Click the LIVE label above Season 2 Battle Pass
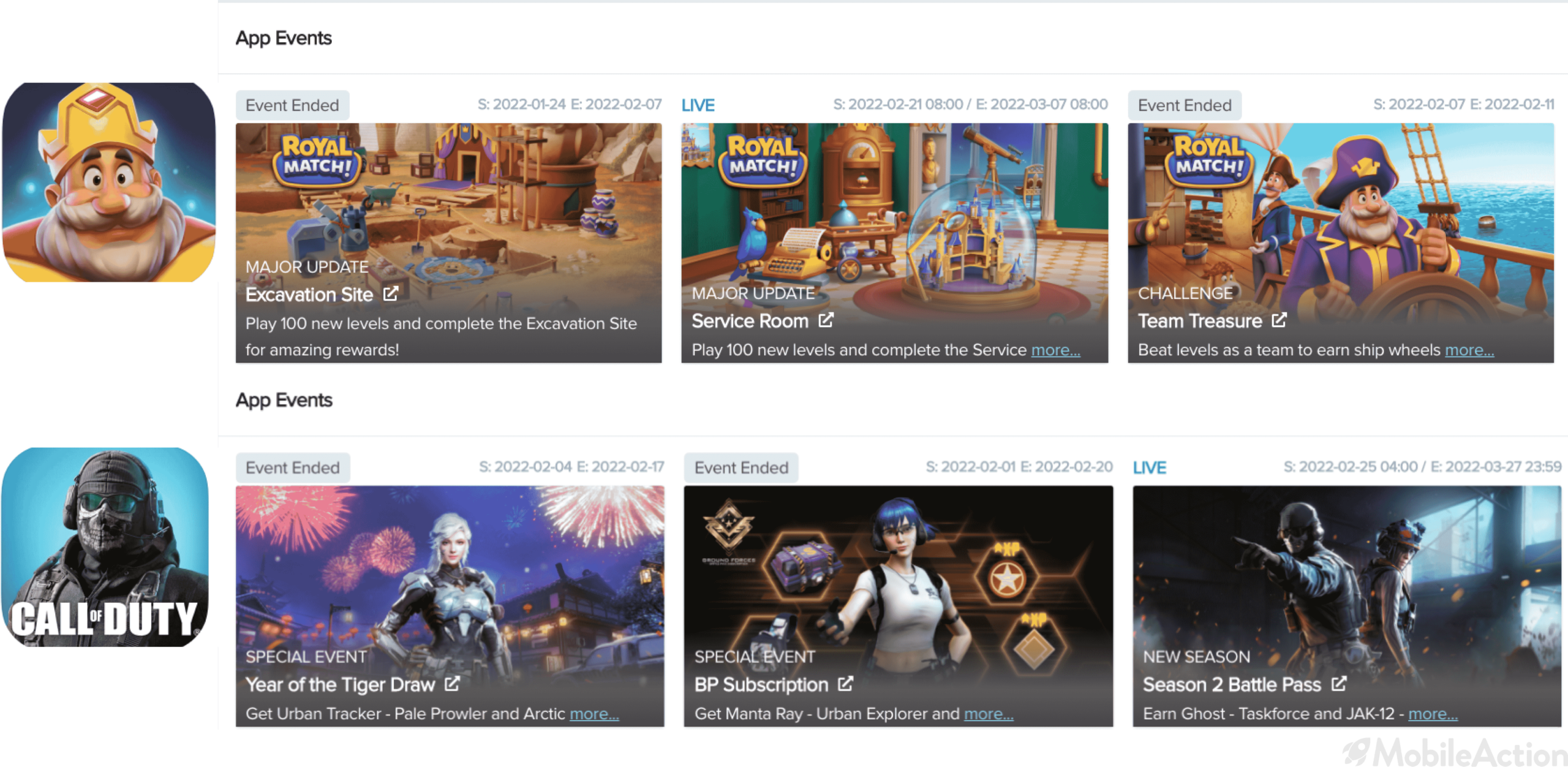Image resolution: width=1568 pixels, height=767 pixels. point(1150,467)
